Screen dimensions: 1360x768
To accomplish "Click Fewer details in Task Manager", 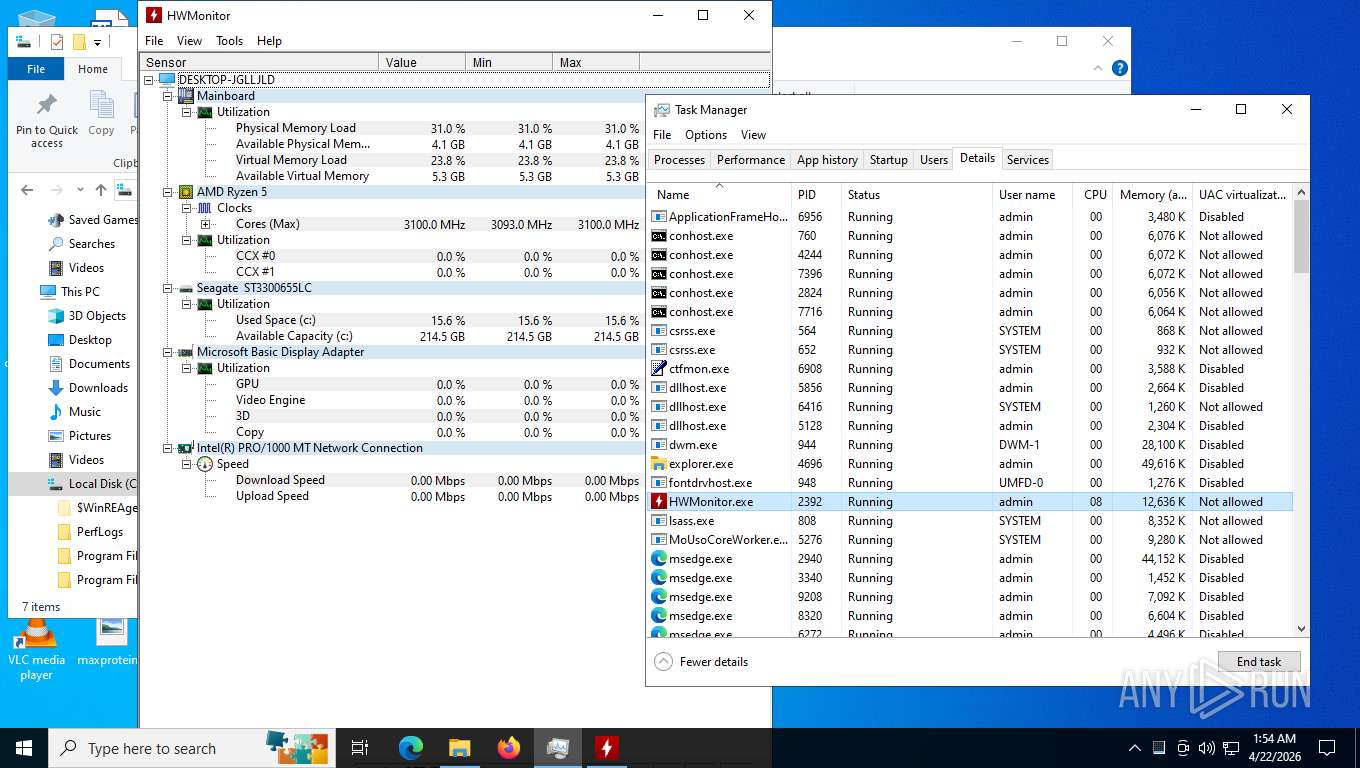I will pos(701,662).
